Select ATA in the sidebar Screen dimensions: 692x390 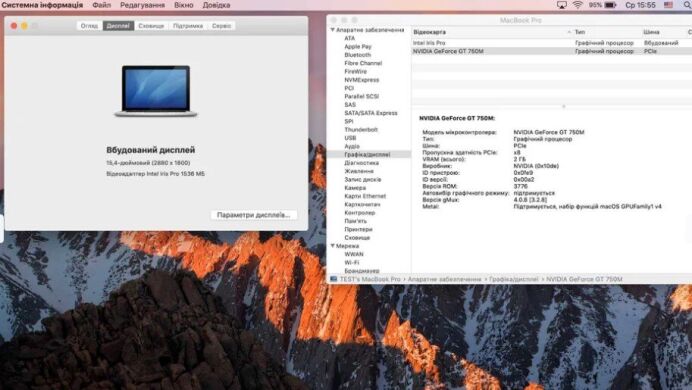(x=350, y=38)
